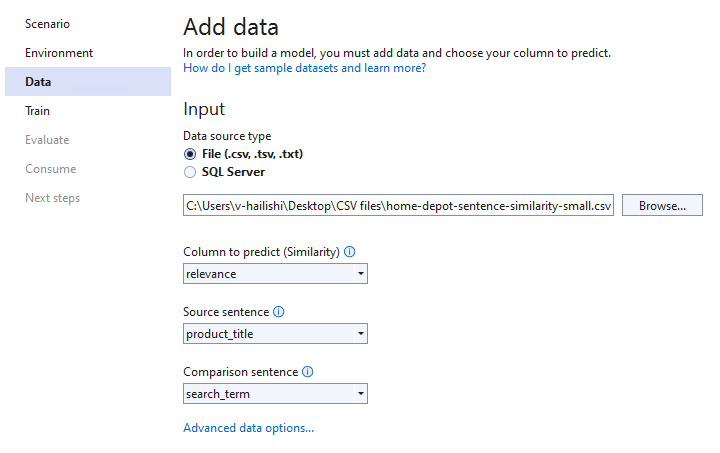Viewport: 720px width, 453px height.
Task: Open Advanced data options link
Action: coord(248,428)
